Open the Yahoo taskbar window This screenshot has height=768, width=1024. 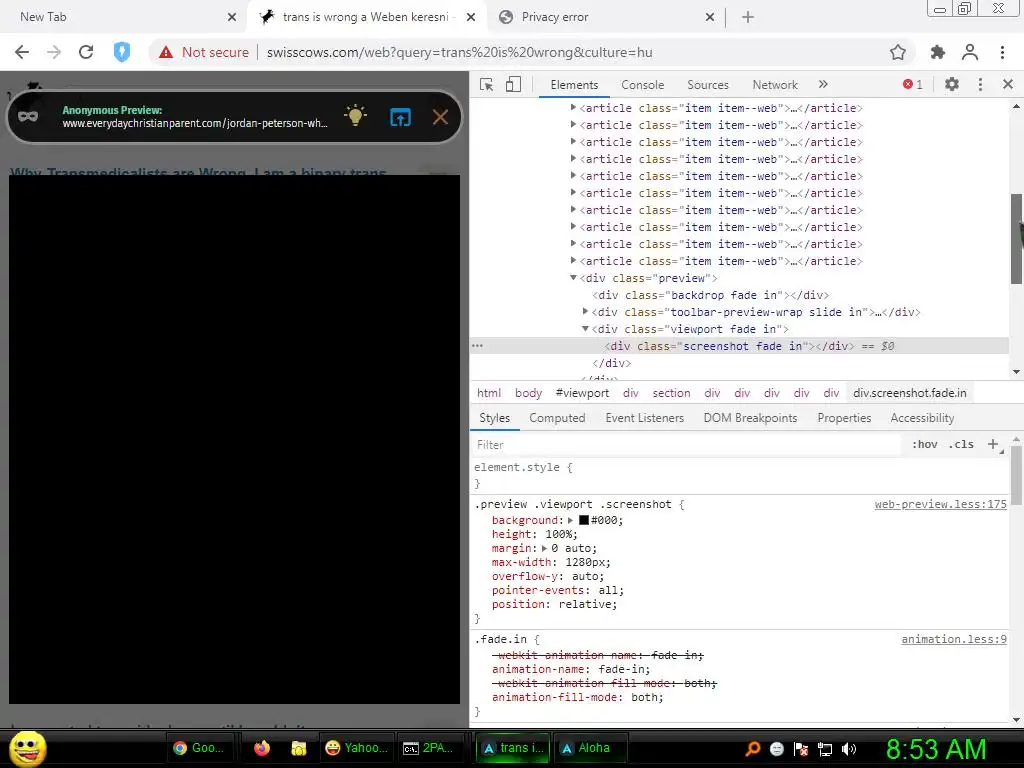click(356, 748)
